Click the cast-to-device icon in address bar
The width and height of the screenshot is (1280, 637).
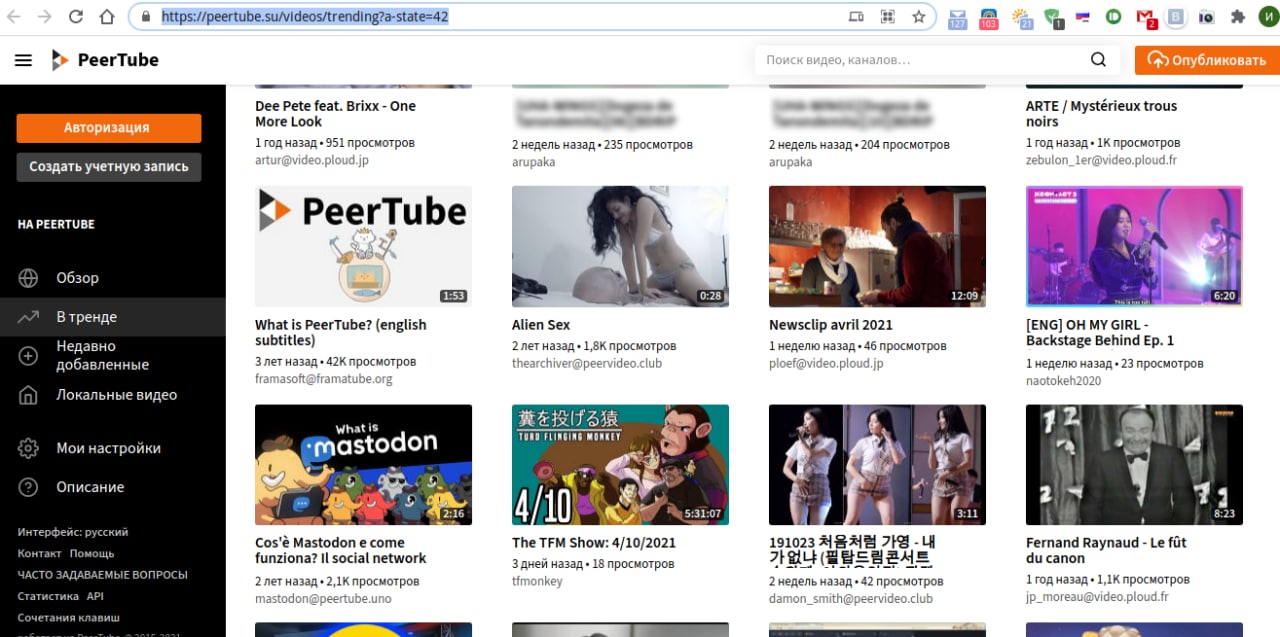(856, 17)
